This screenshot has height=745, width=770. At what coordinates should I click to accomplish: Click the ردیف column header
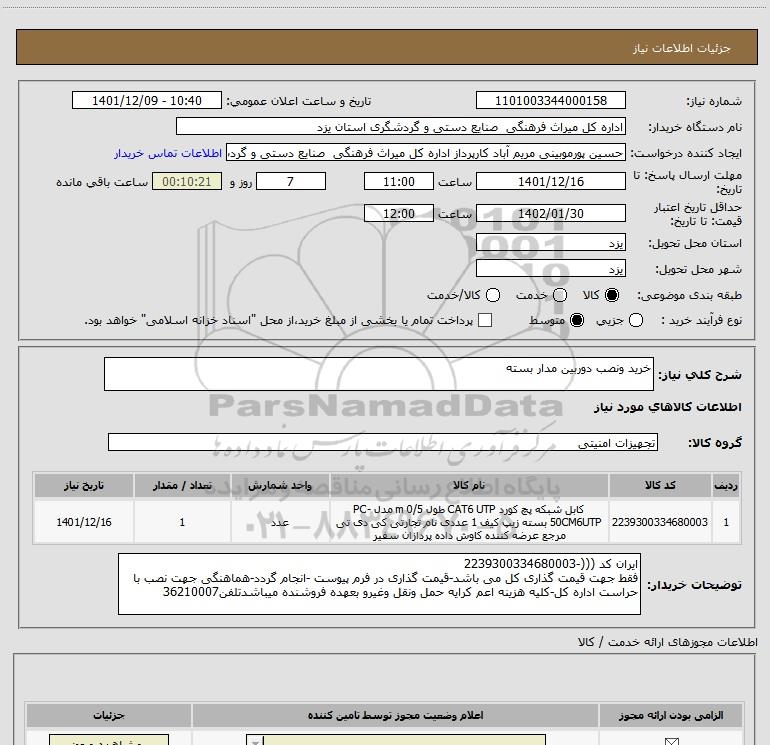click(x=726, y=486)
